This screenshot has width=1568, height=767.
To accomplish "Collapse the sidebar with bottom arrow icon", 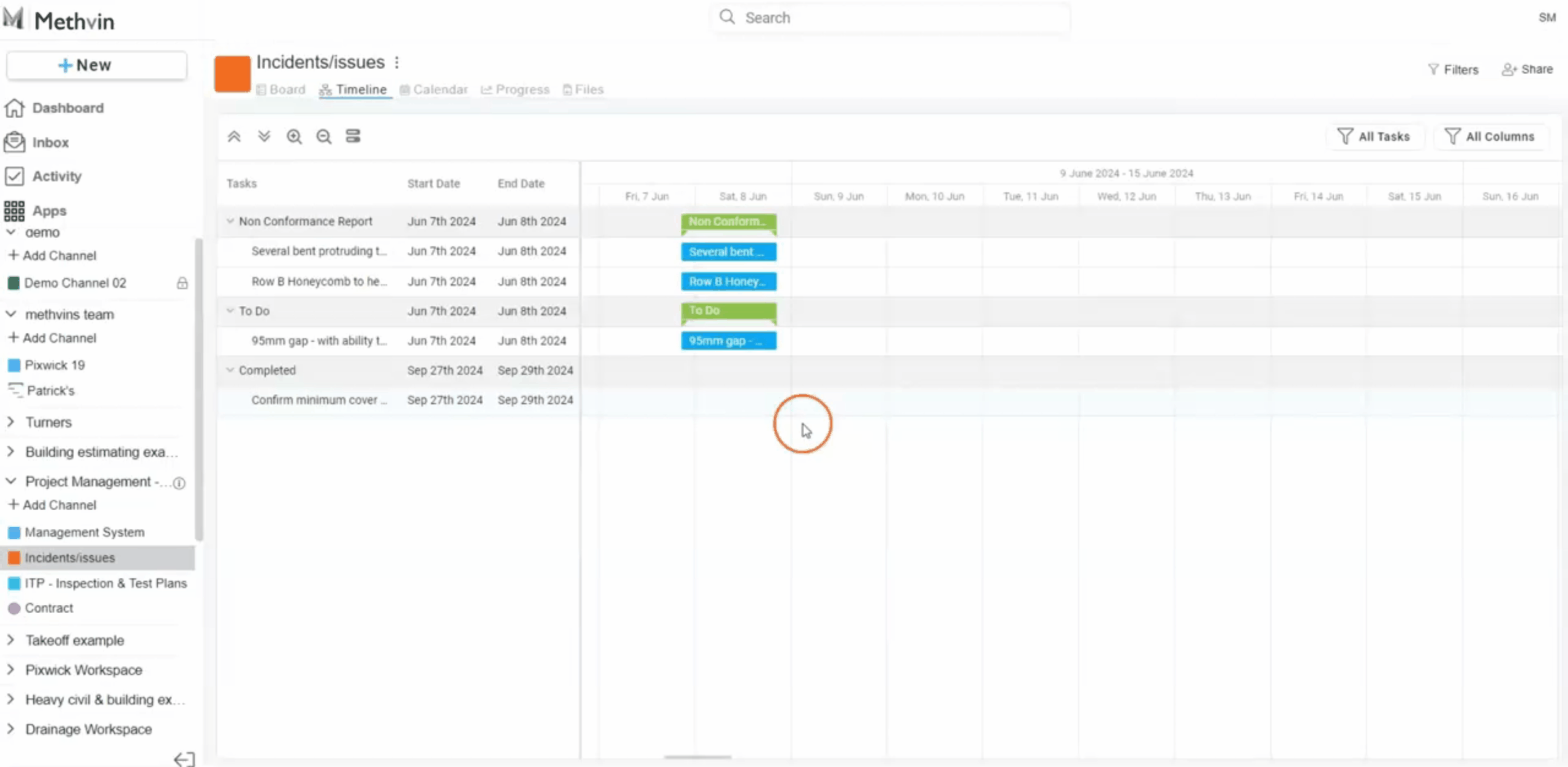I will [184, 759].
